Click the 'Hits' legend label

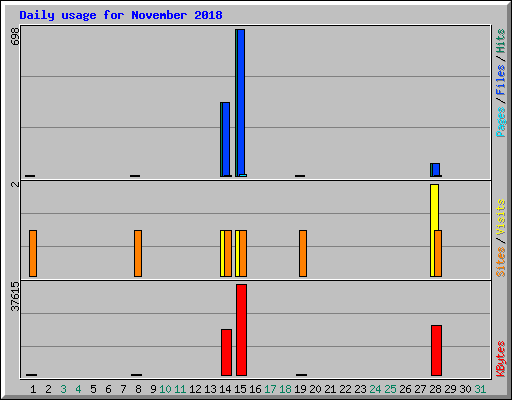click(x=501, y=41)
